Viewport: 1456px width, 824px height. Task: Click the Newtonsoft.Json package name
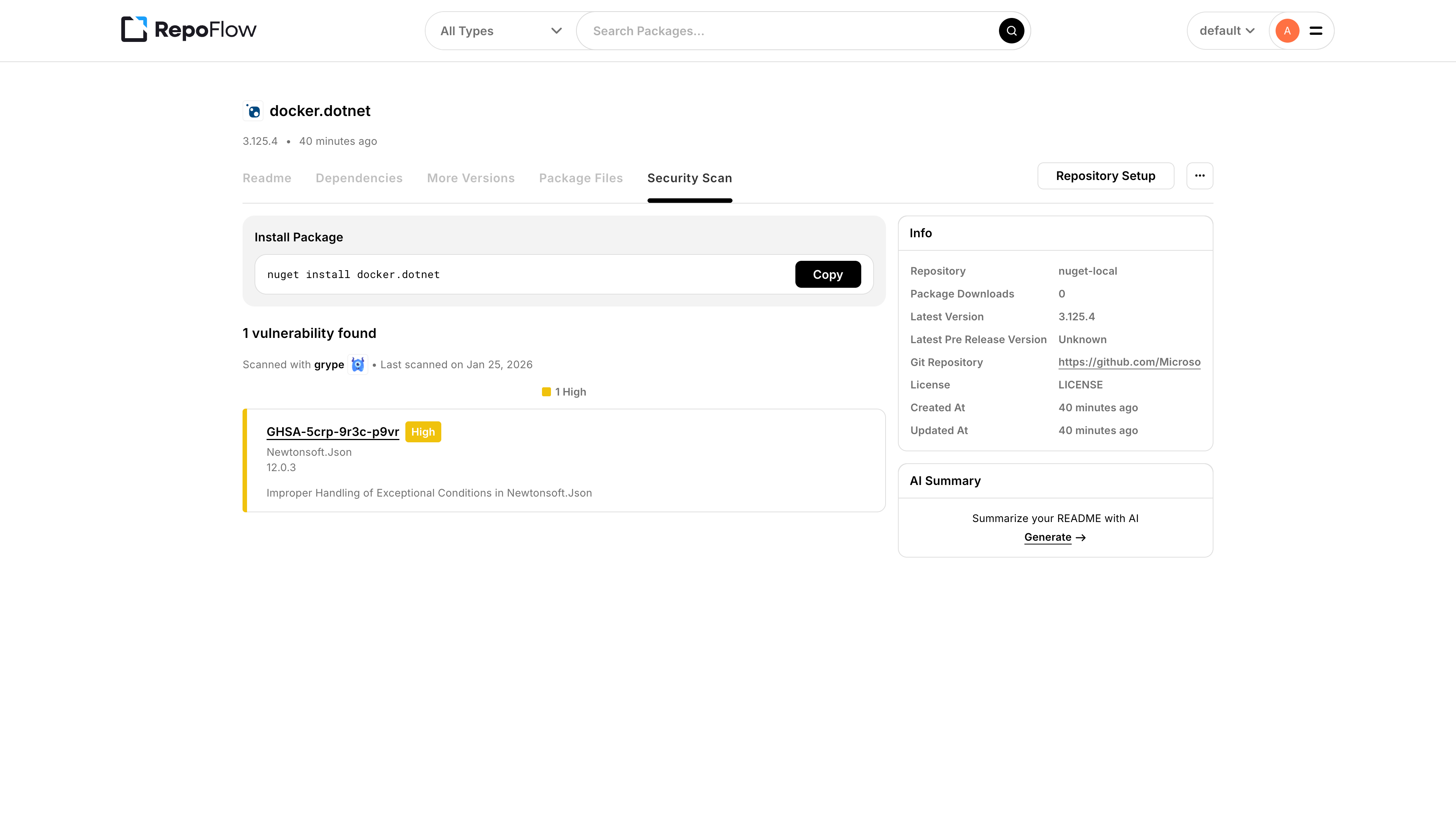(x=309, y=452)
